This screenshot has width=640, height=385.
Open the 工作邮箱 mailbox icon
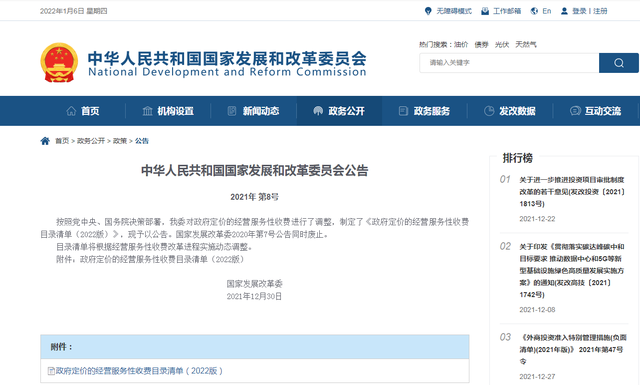tap(485, 11)
